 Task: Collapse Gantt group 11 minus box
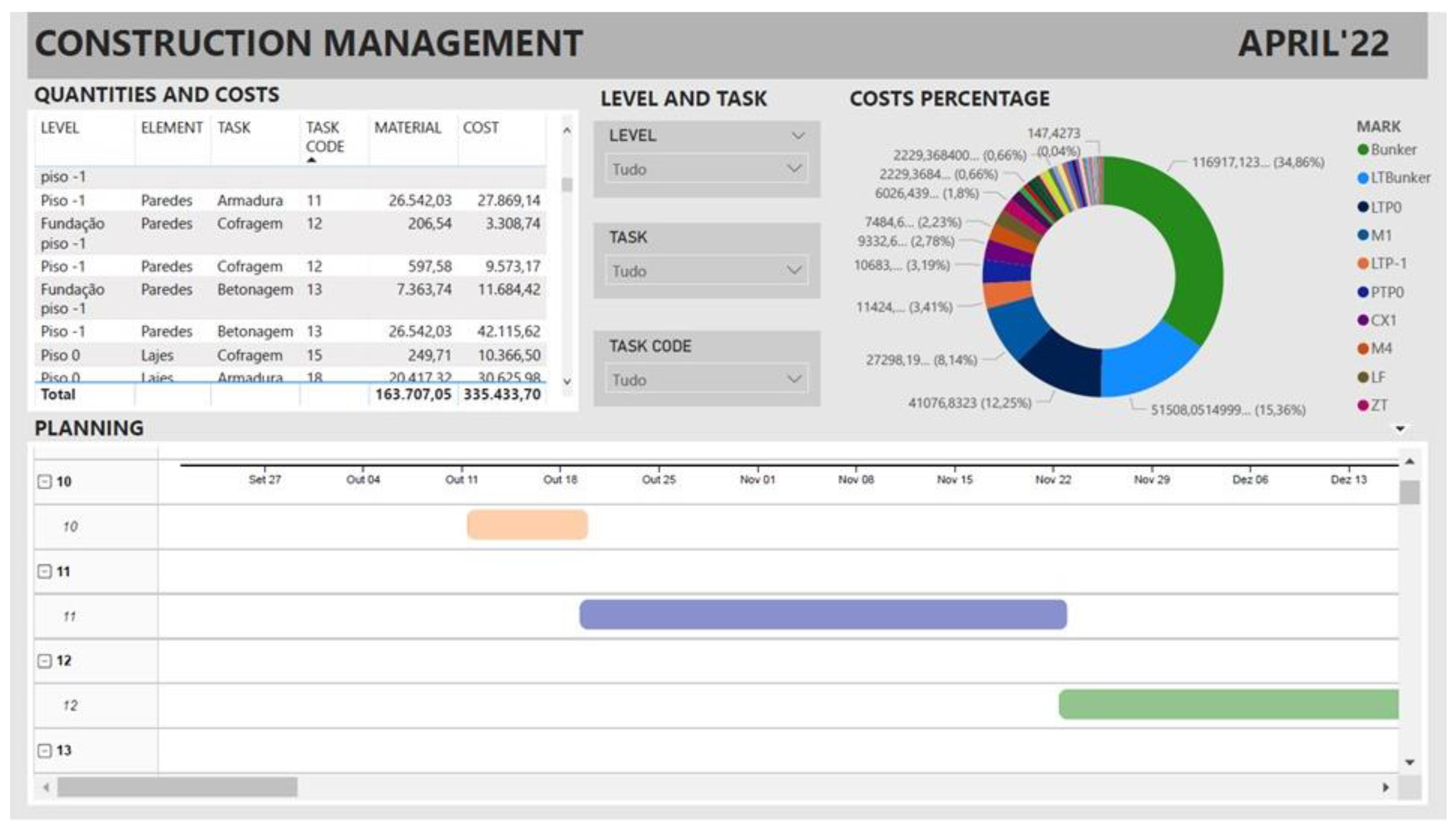pos(45,571)
